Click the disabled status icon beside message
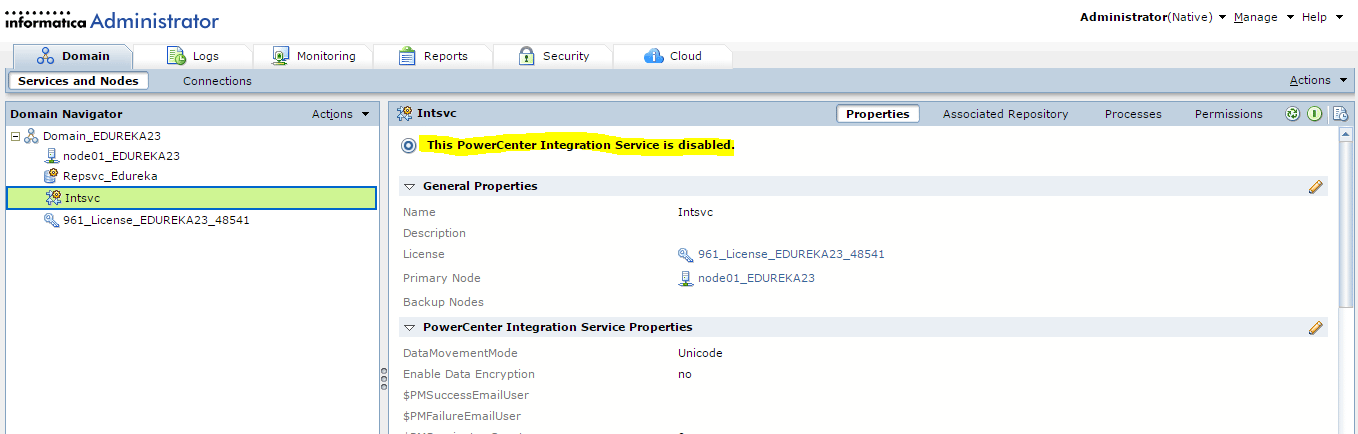Screen dimensions: 1358x434 pos(409,146)
